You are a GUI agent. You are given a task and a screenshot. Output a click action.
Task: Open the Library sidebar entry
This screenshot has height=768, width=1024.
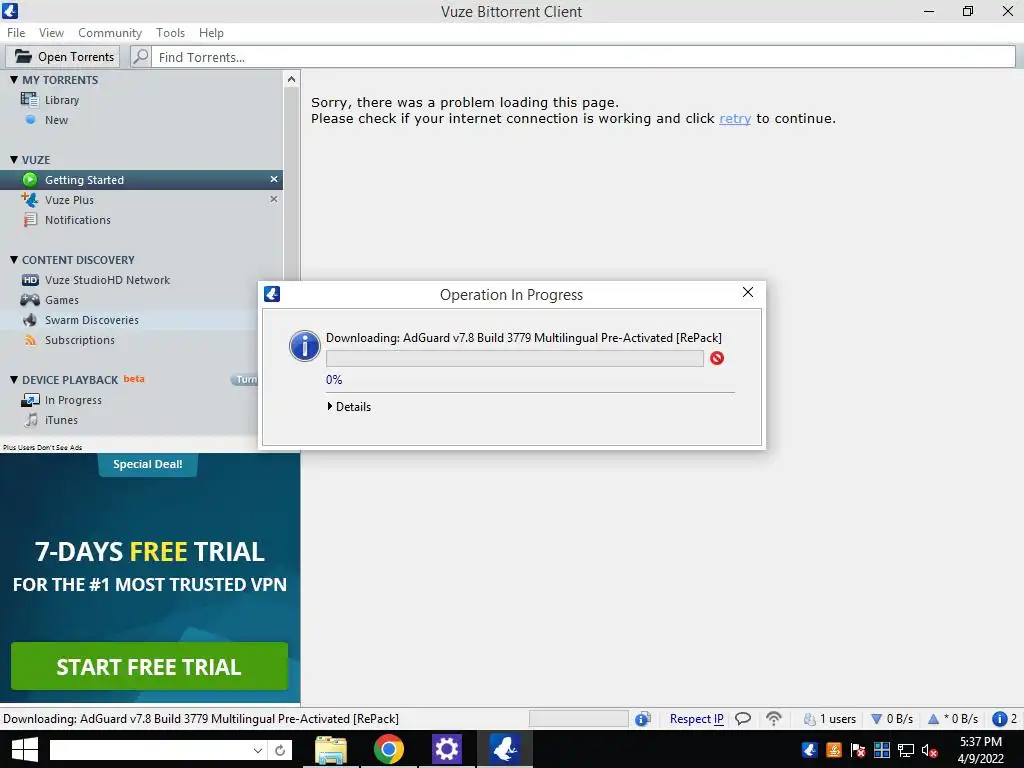pos(61,100)
